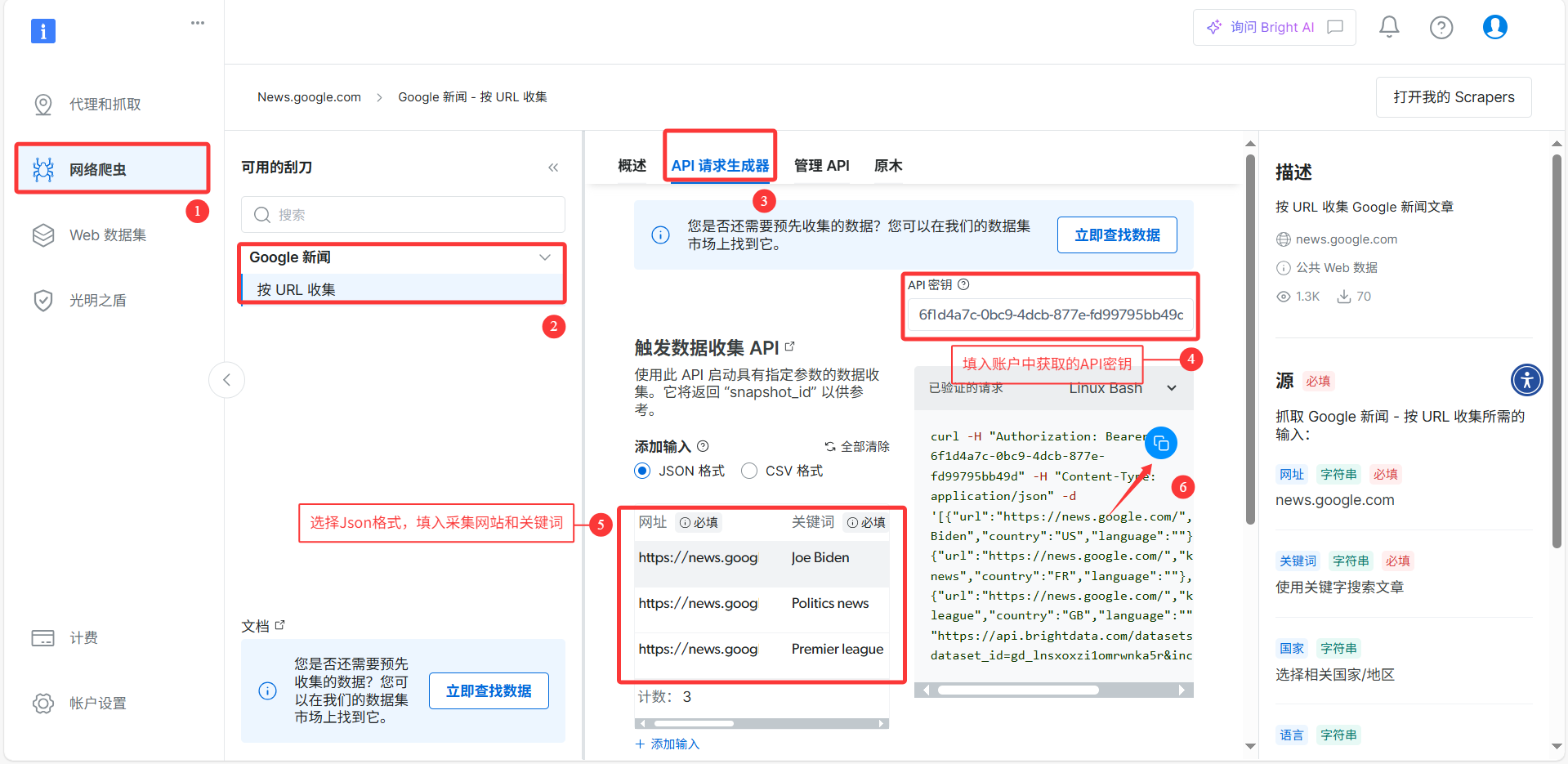Switch to the 概述 tab
Screen dimensions: 1568x764
[632, 166]
